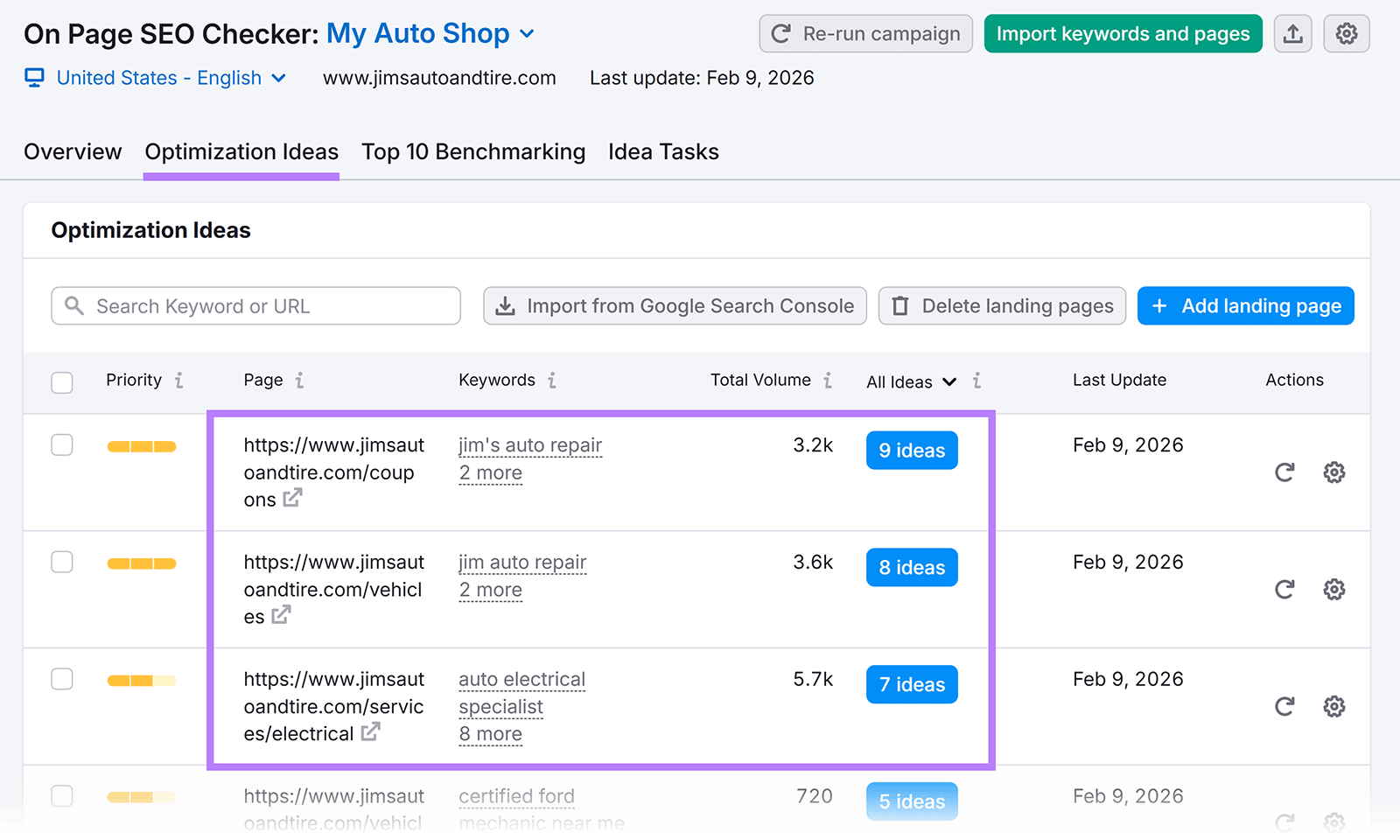Click the magnifier icon in the search field
This screenshot has width=1400, height=840.
(x=75, y=306)
